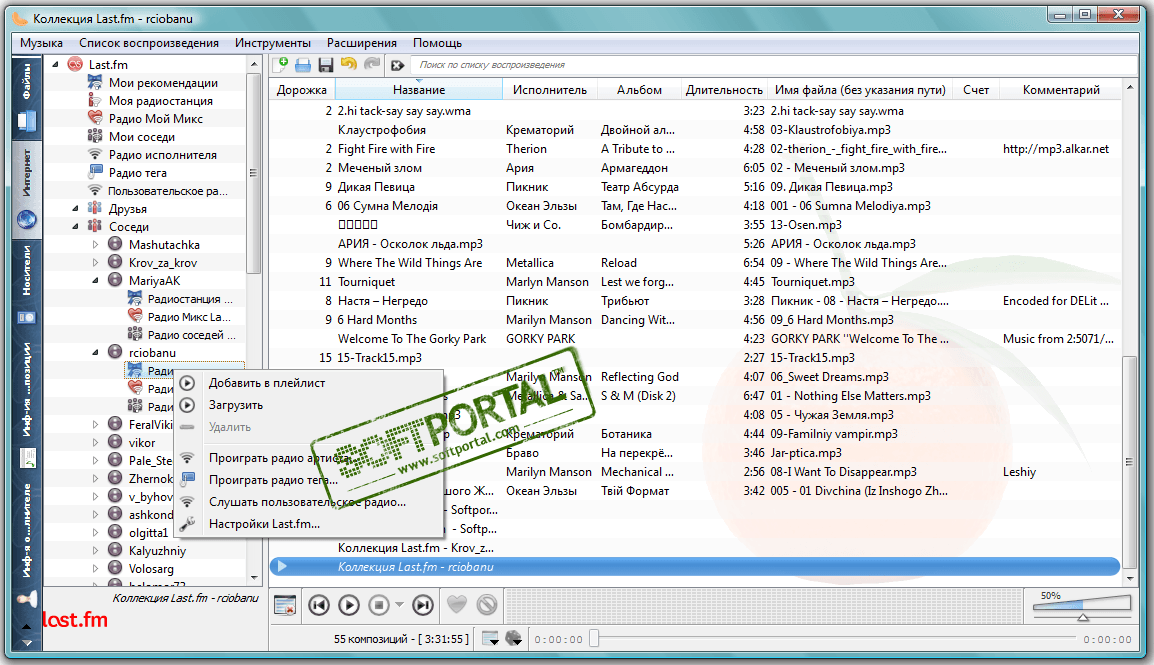Viewport: 1154px width, 665px height.
Task: Expand the vikor user node
Action: pos(95,443)
